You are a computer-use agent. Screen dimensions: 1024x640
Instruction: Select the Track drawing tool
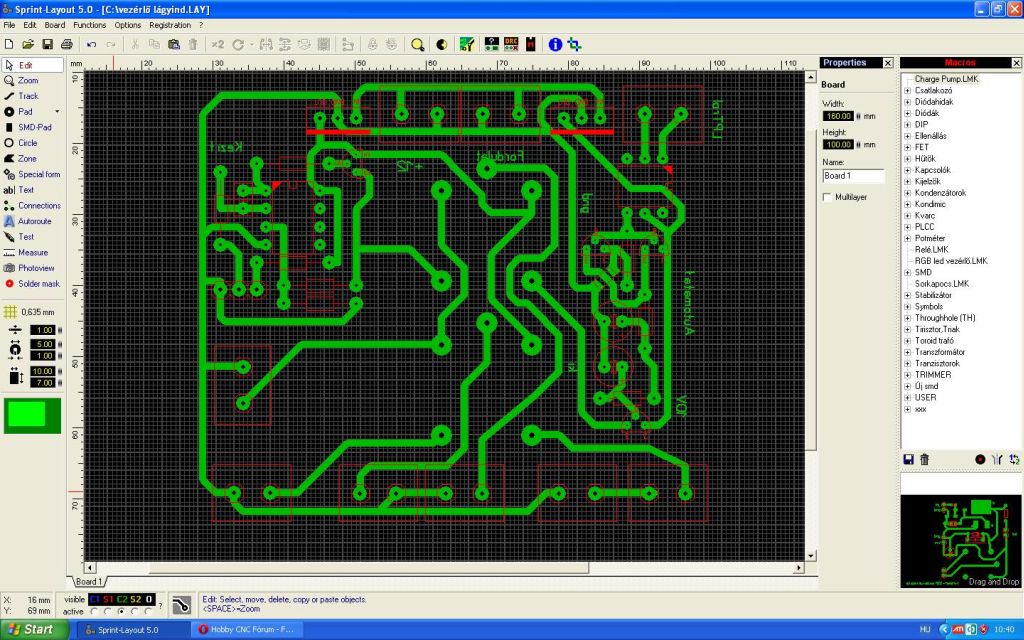coord(28,96)
